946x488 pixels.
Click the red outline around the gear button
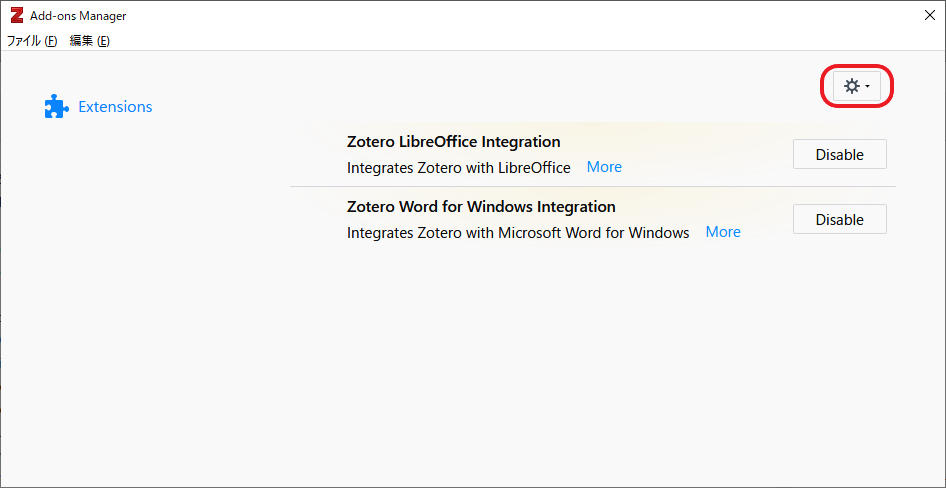pyautogui.click(x=857, y=66)
